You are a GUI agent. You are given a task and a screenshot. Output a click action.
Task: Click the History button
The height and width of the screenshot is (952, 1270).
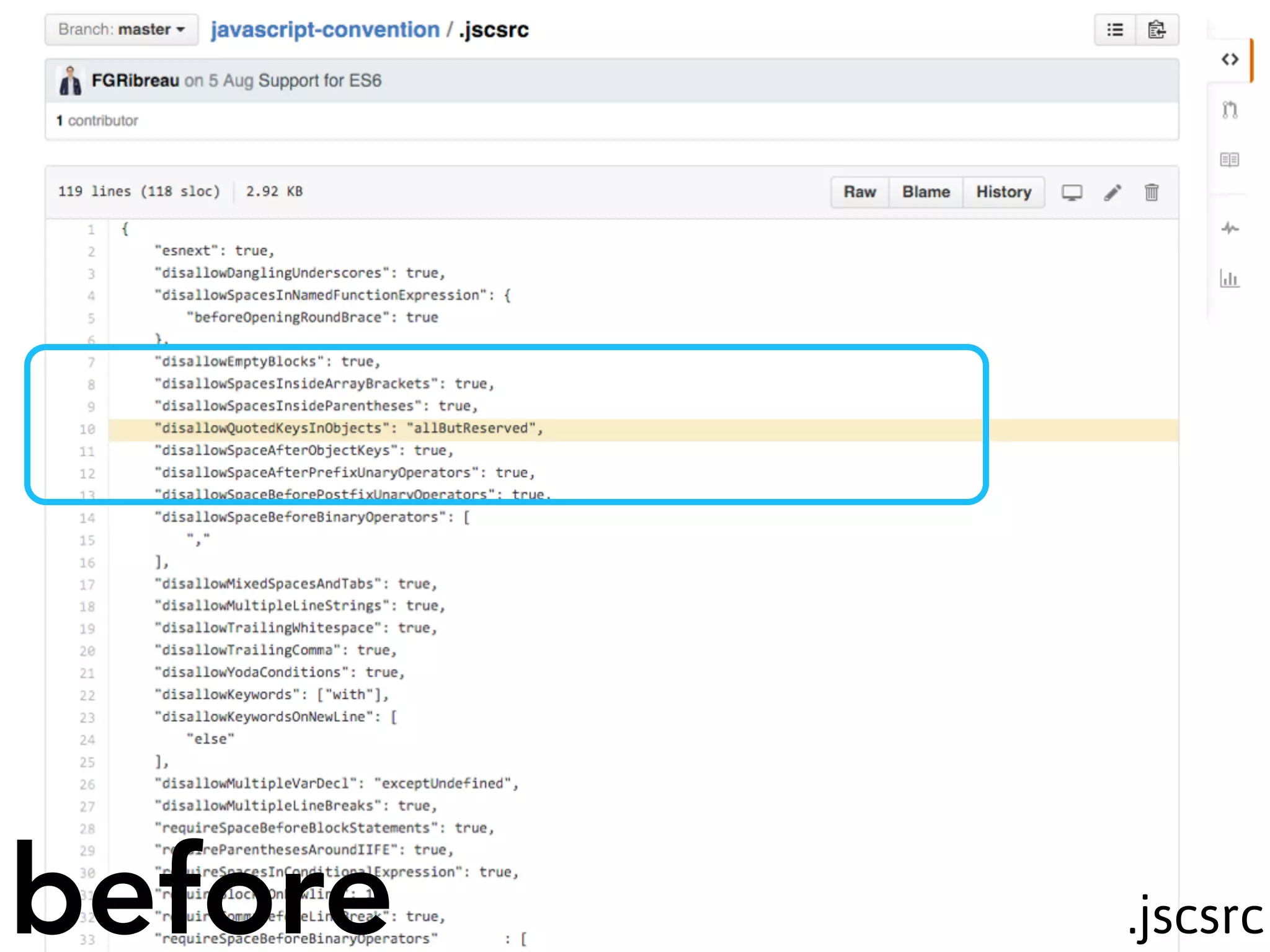point(1003,192)
